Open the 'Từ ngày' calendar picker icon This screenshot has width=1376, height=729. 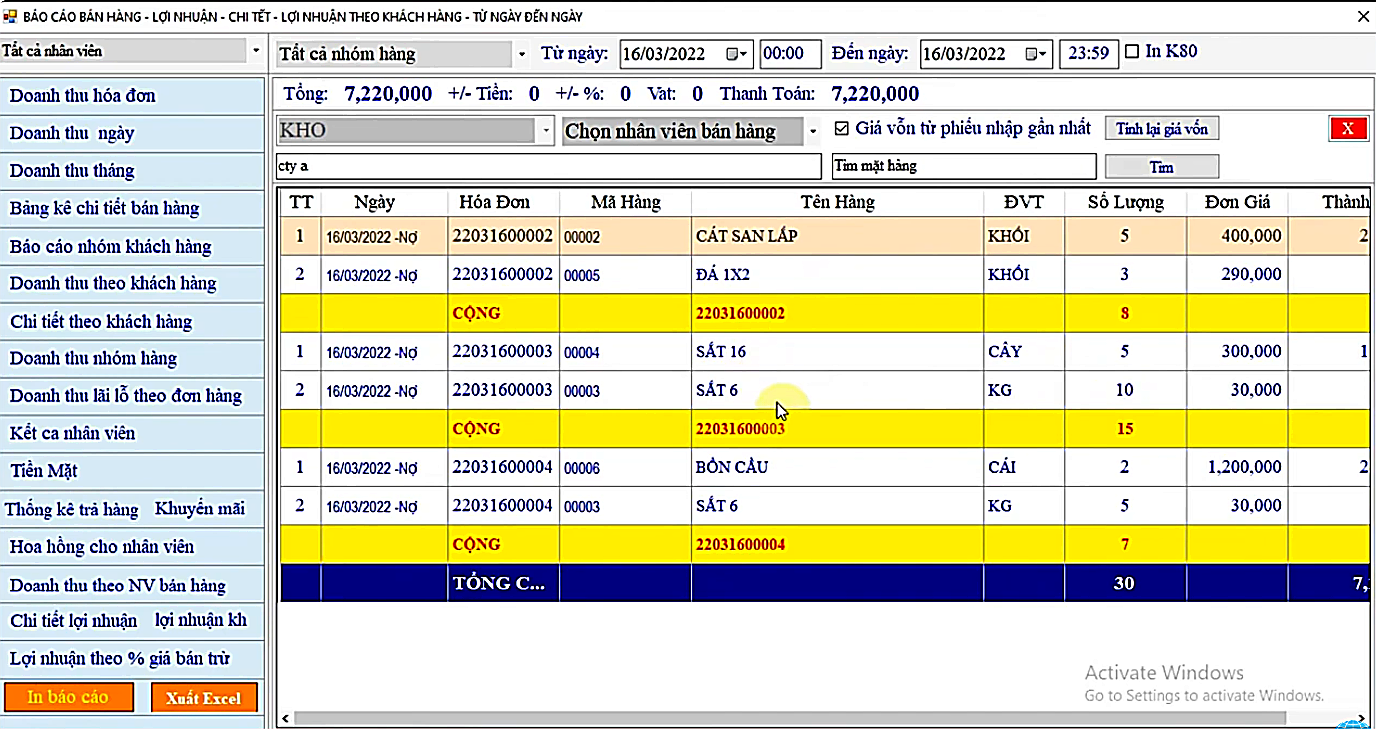(x=736, y=54)
